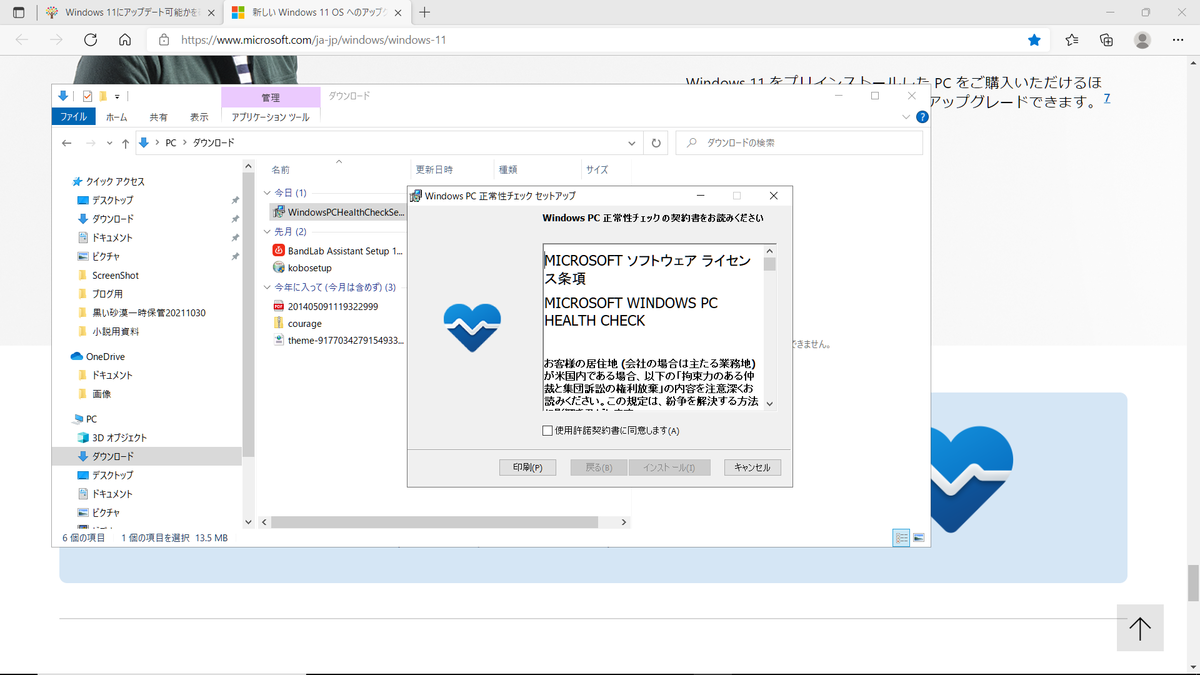Open Edge favorites list icon
The width and height of the screenshot is (1200, 675).
[x=1072, y=40]
